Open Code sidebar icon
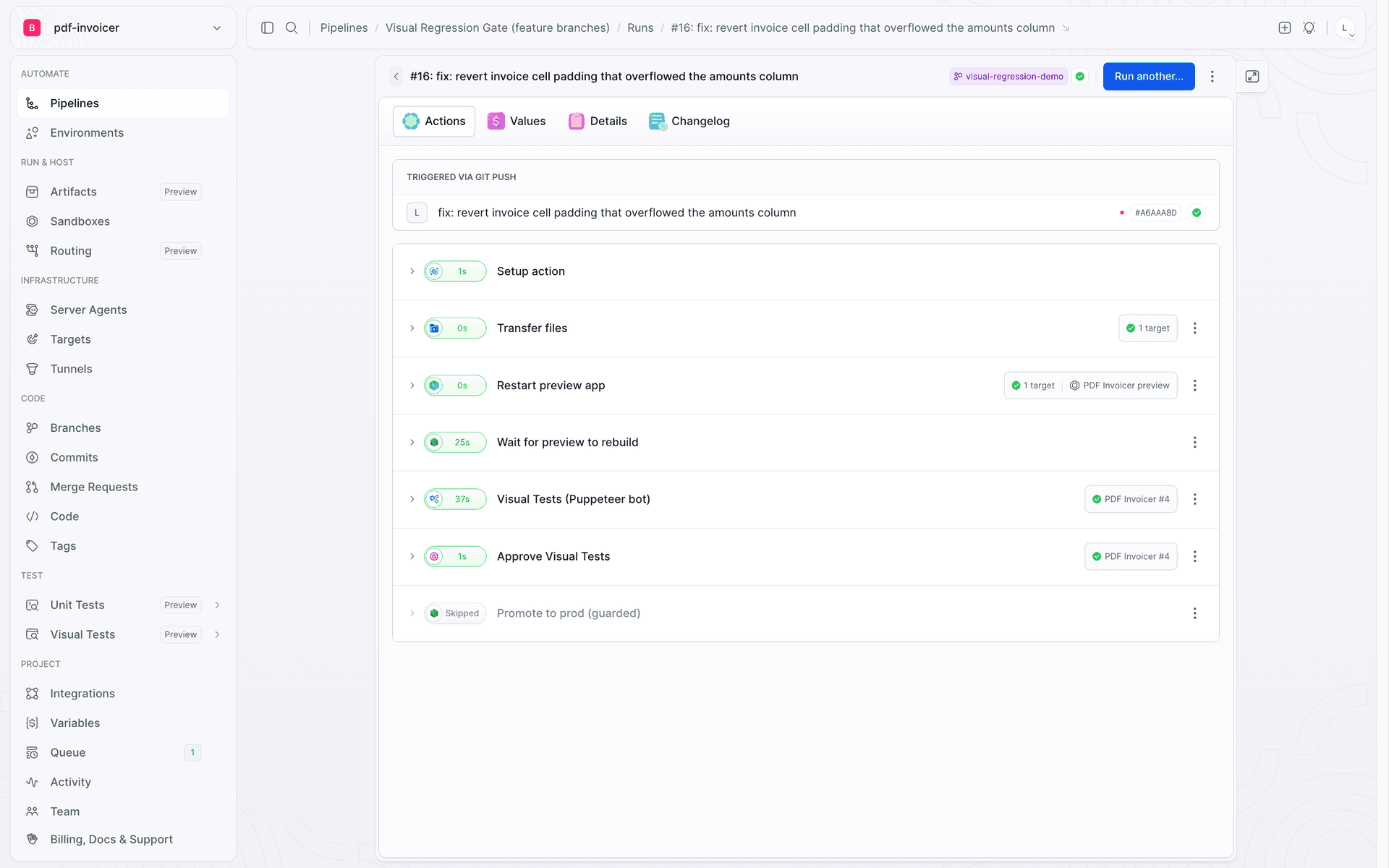 point(32,516)
